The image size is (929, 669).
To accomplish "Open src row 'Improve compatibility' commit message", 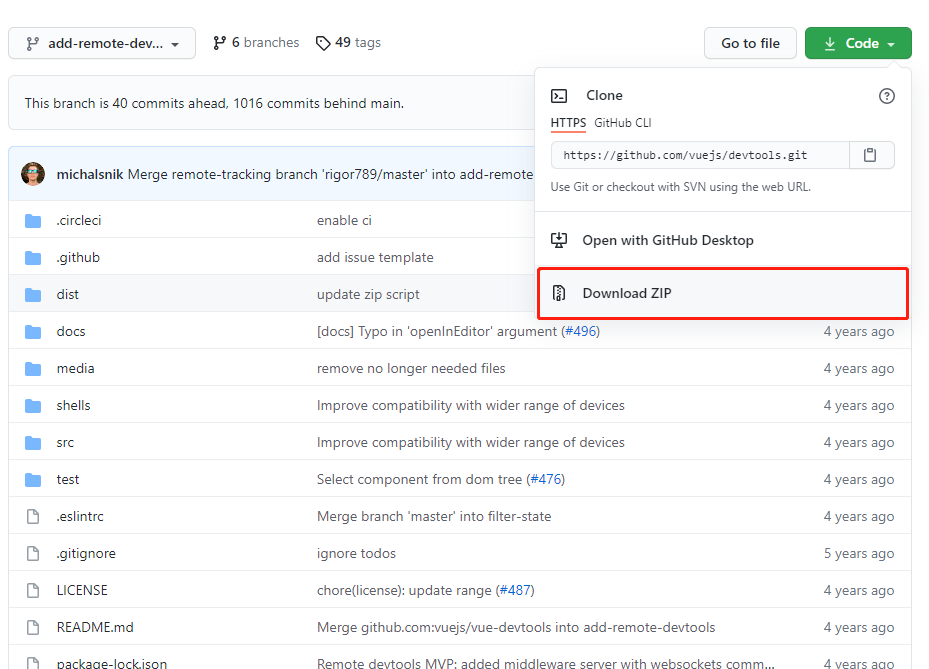I will coord(470,443).
